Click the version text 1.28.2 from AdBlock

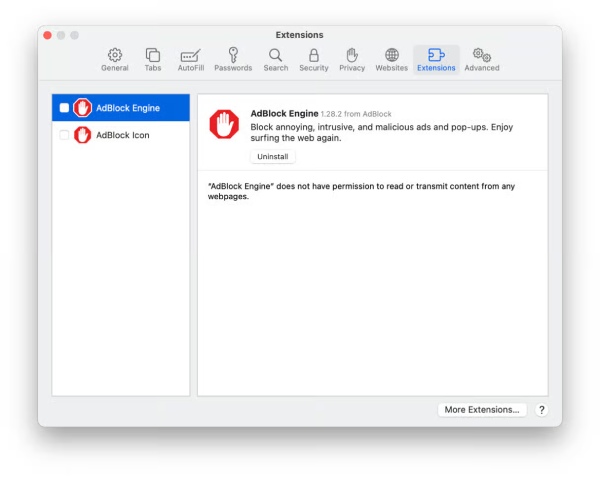coord(356,114)
